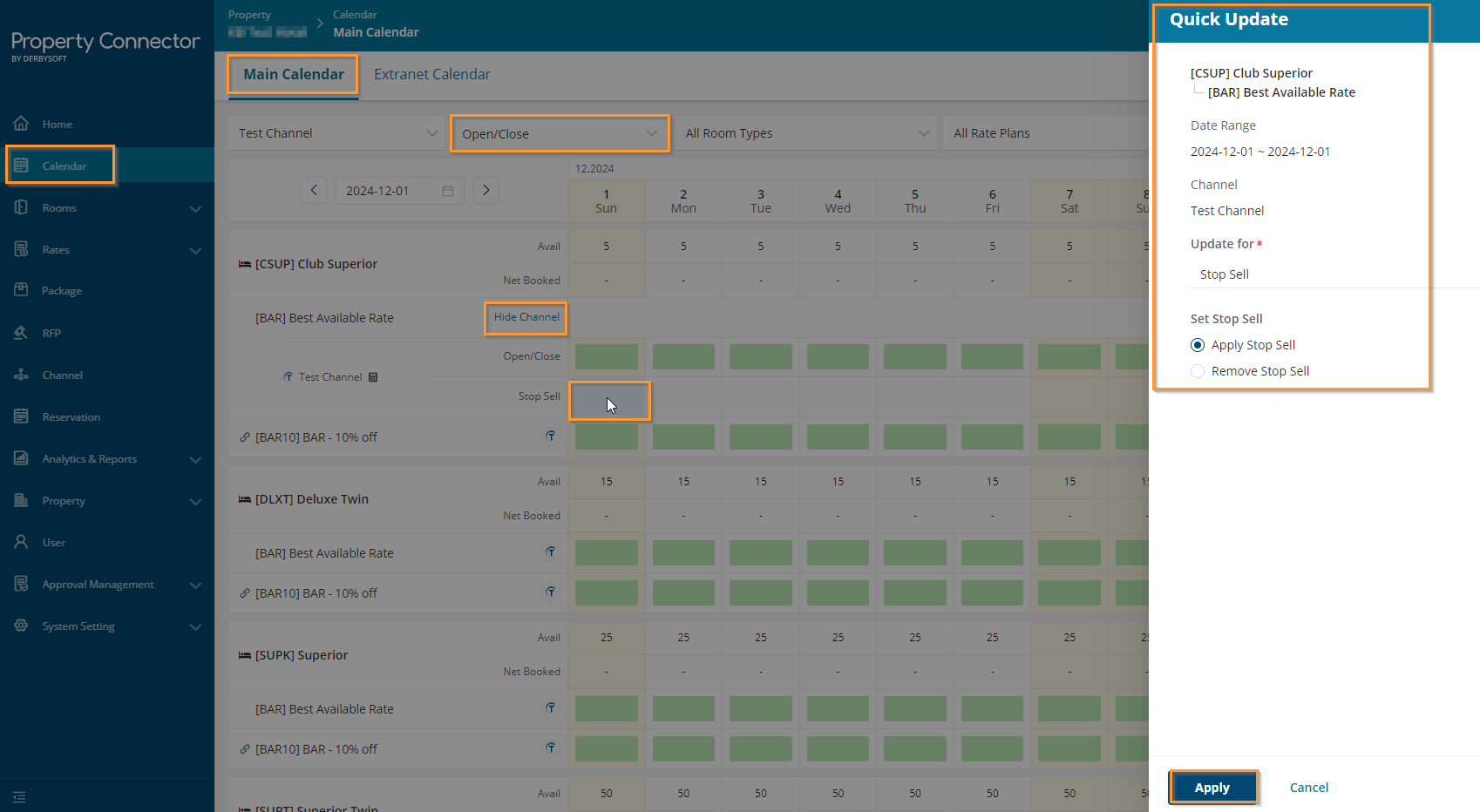Select the [SUPK] Superior room row
Screen dimensions: 1480x812
(x=301, y=655)
